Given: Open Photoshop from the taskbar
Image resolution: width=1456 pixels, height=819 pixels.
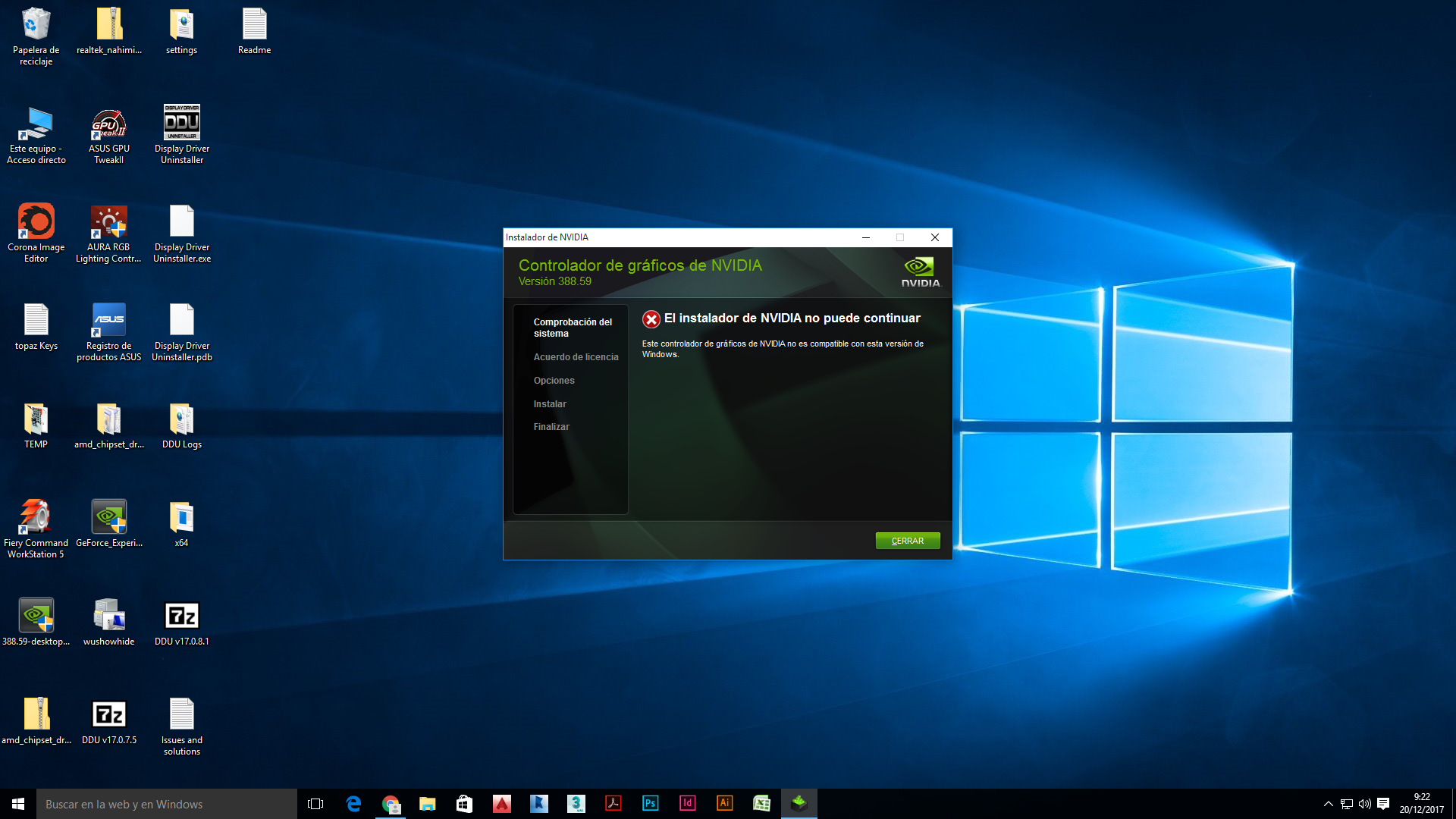Looking at the screenshot, I should tap(650, 804).
